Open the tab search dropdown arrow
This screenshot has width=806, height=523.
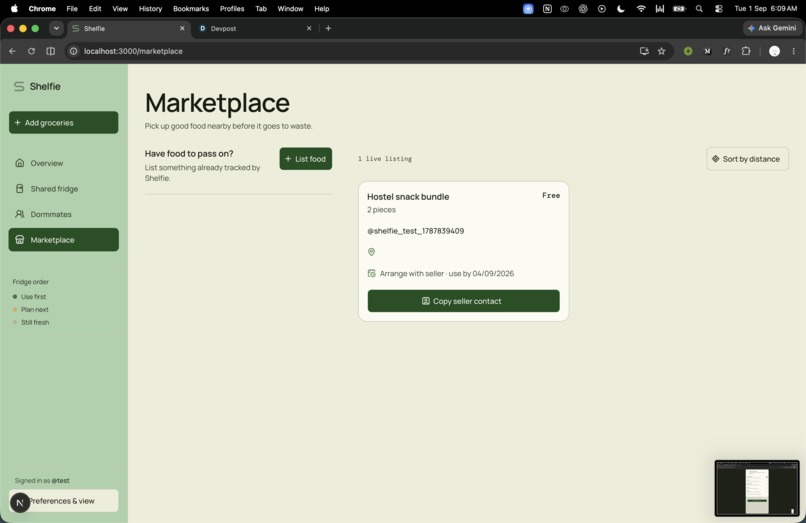tap(56, 28)
